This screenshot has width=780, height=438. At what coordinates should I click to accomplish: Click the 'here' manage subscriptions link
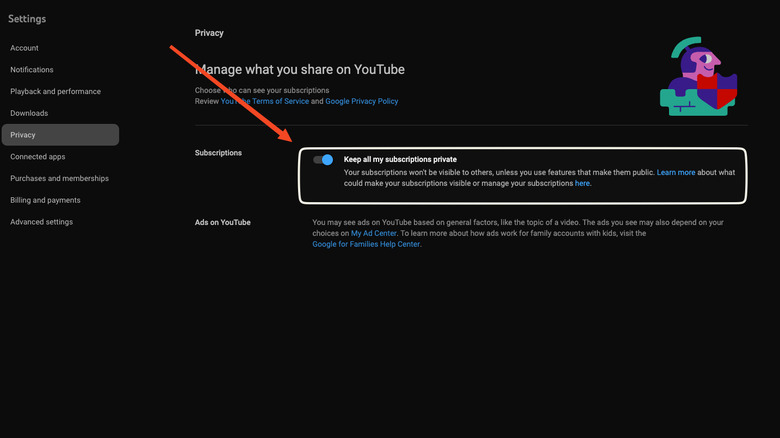[x=582, y=183]
